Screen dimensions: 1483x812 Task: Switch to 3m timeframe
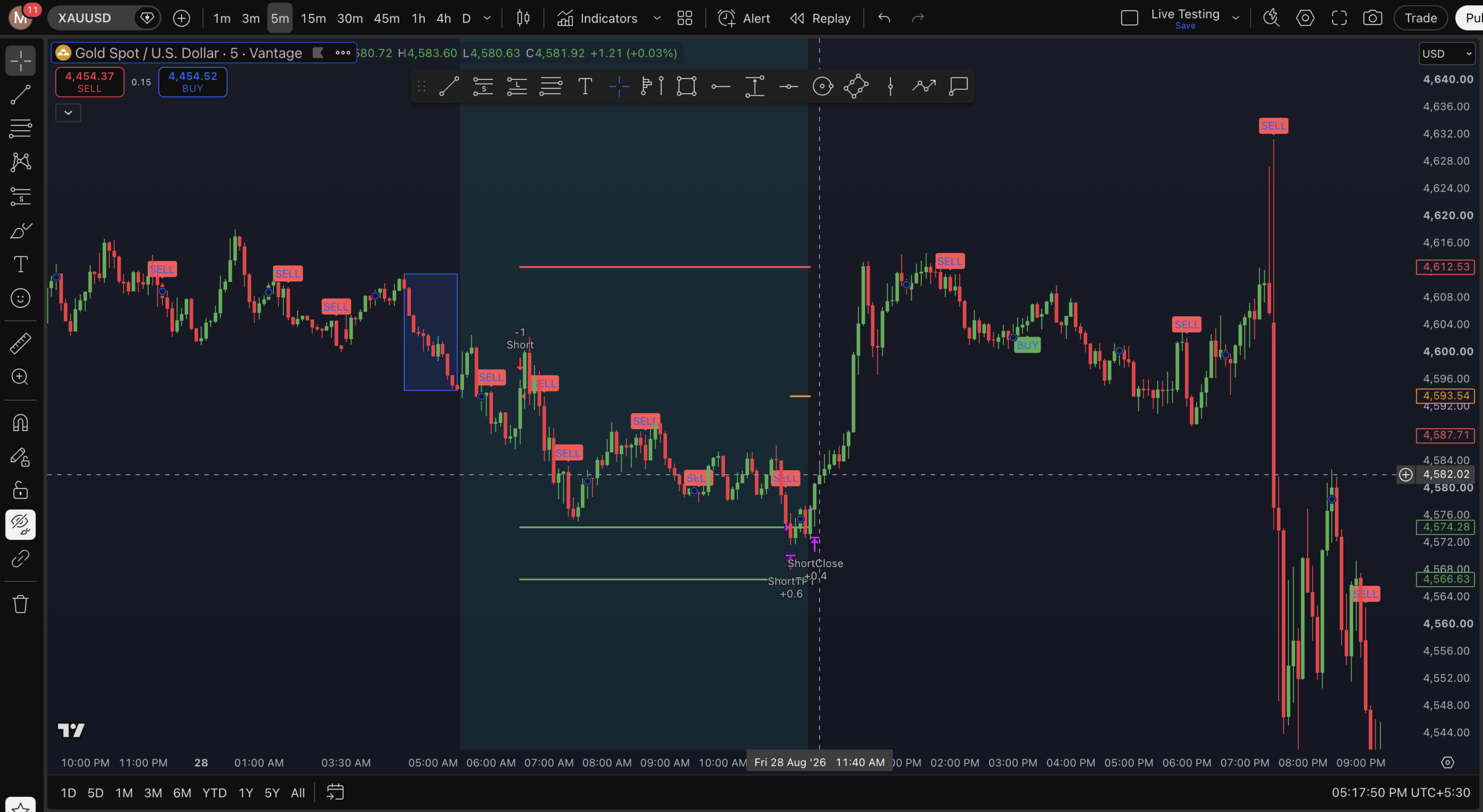(x=251, y=18)
